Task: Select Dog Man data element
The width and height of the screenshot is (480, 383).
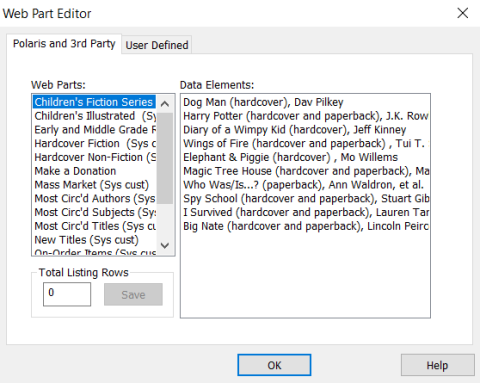Action: point(305,102)
